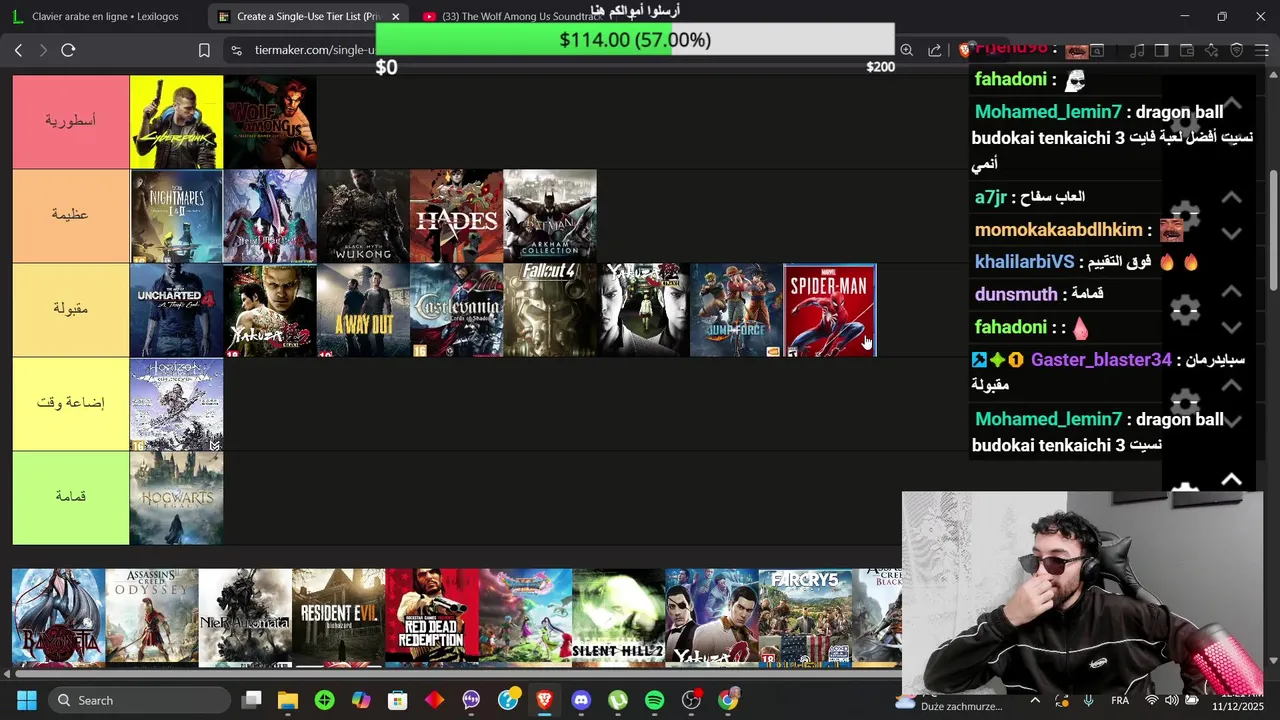Select the Cyberpunk cover in أسطورية tier
Screen dimensions: 1280x720
(x=176, y=122)
